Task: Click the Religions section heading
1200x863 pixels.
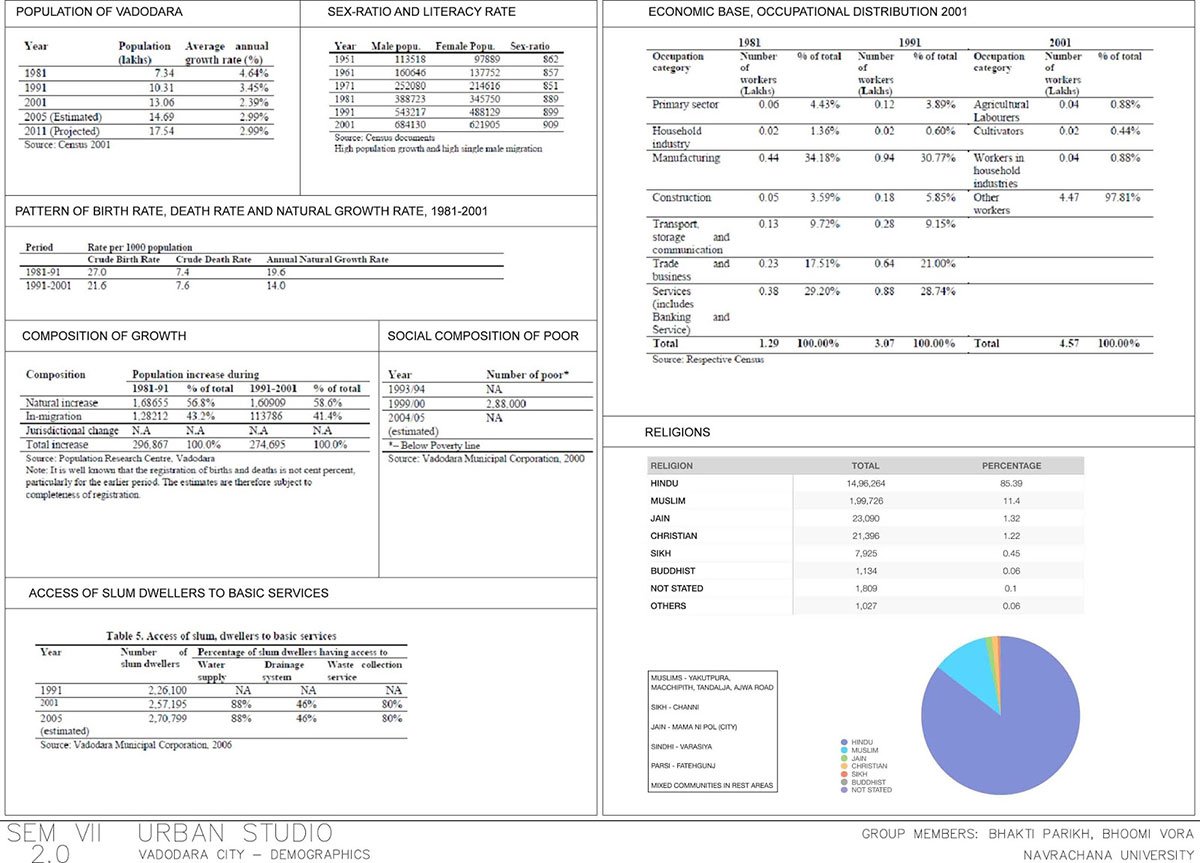Action: (x=679, y=433)
